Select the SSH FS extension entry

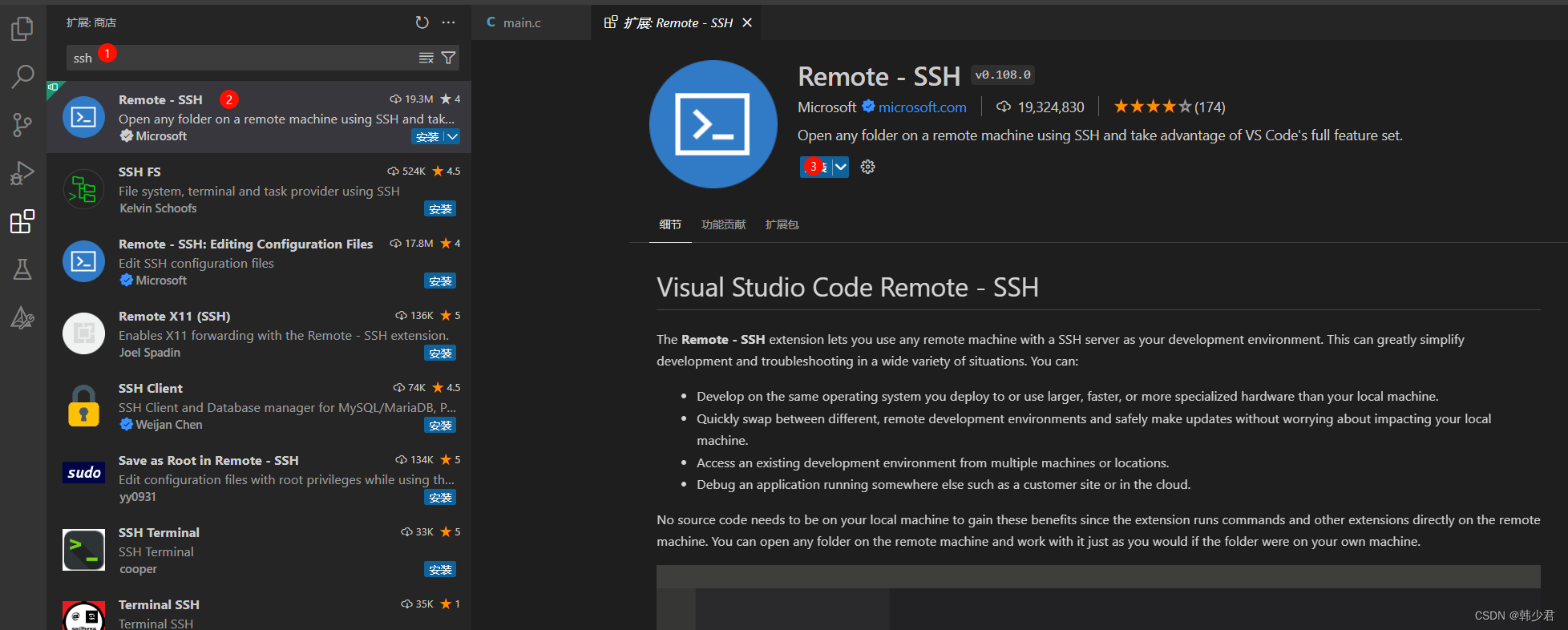259,189
